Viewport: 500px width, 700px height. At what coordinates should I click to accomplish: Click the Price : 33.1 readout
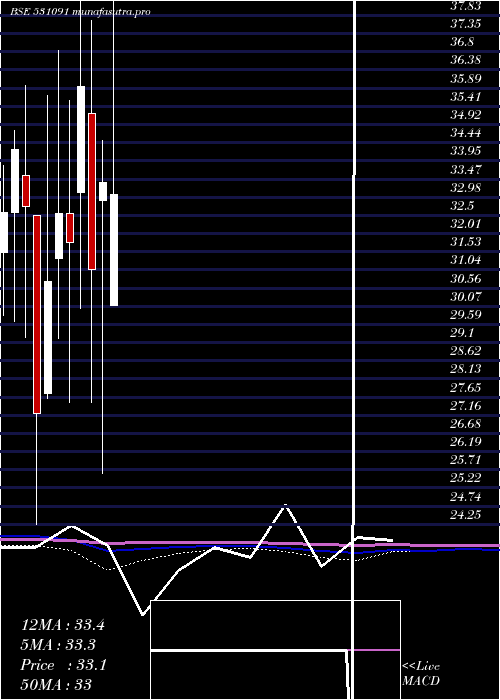[63, 665]
